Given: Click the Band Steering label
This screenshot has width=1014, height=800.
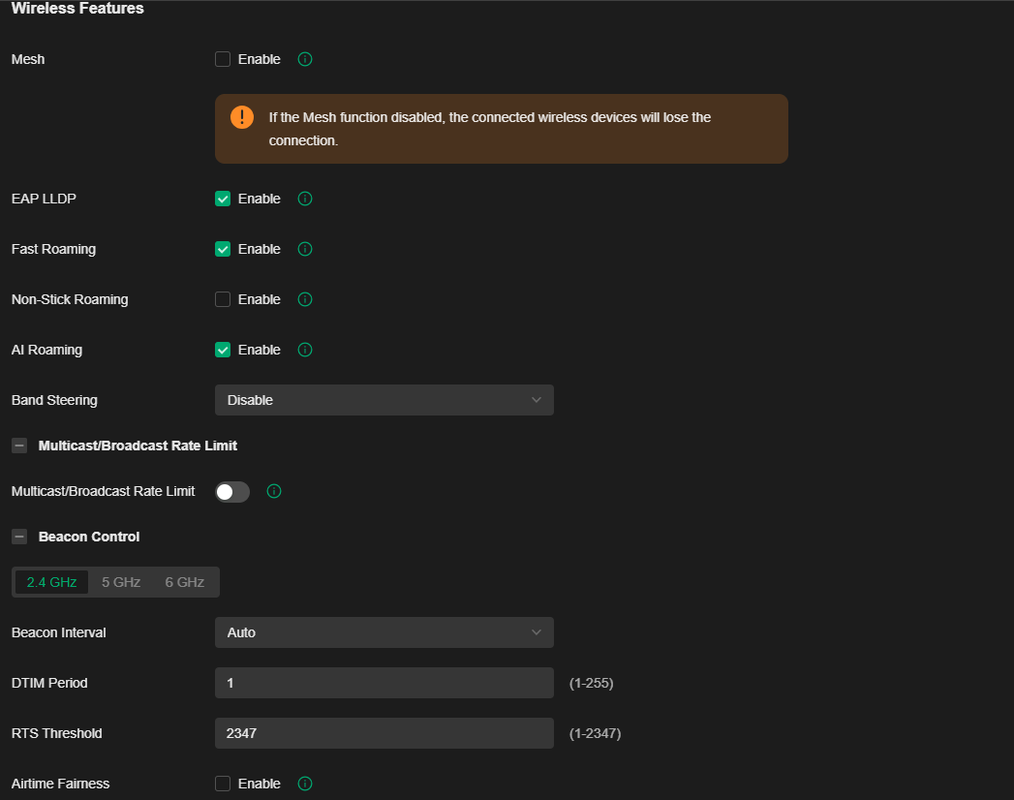Looking at the screenshot, I should (54, 400).
